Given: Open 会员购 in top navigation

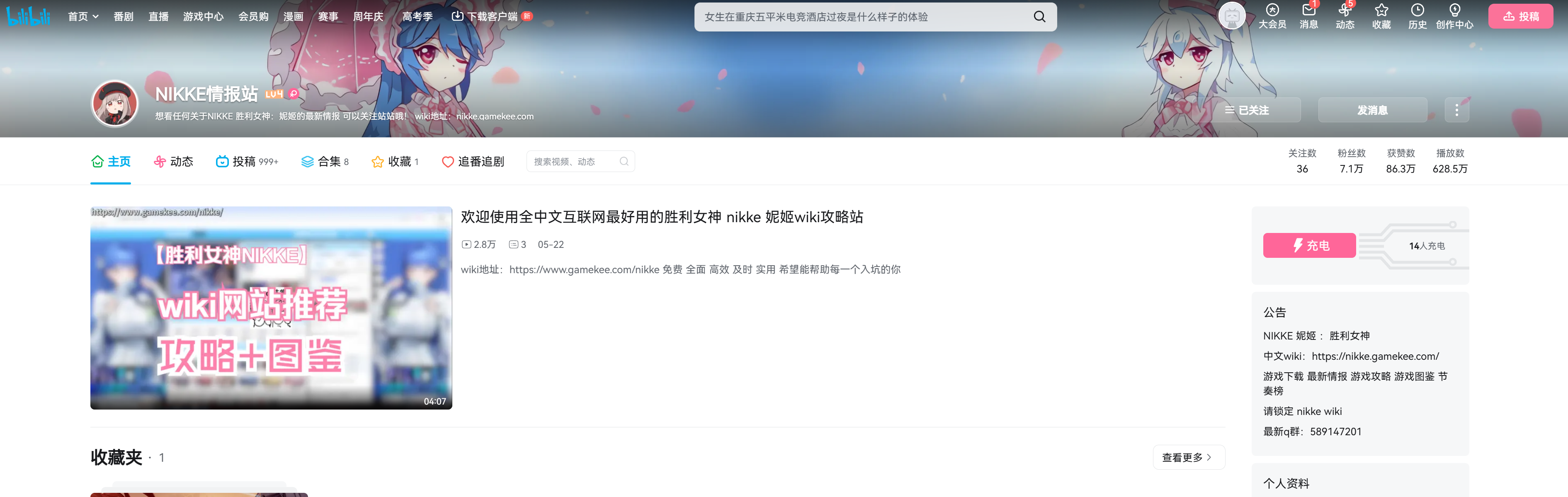Looking at the screenshot, I should [x=253, y=17].
